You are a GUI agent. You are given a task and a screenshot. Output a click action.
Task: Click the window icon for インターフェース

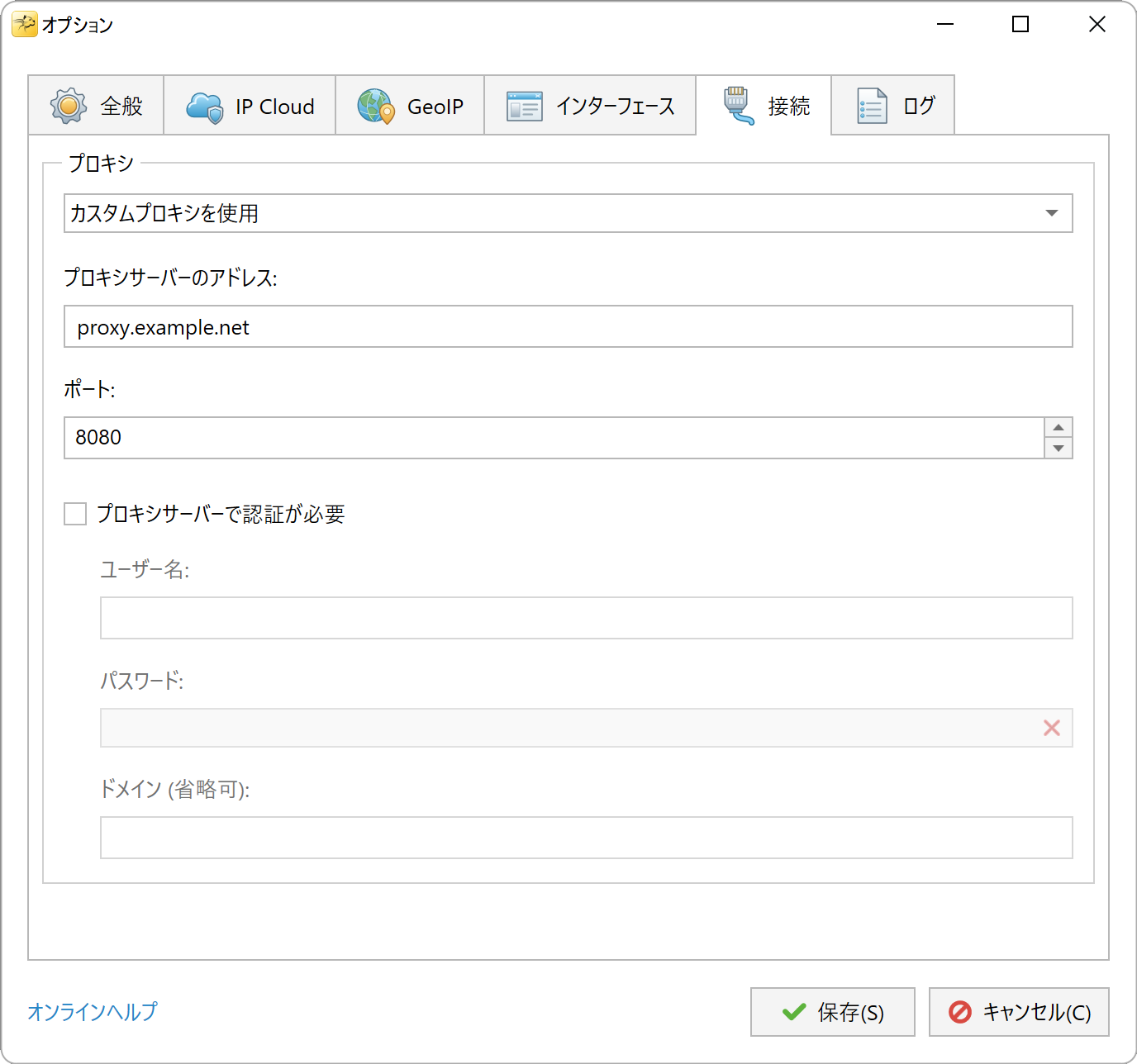525,107
